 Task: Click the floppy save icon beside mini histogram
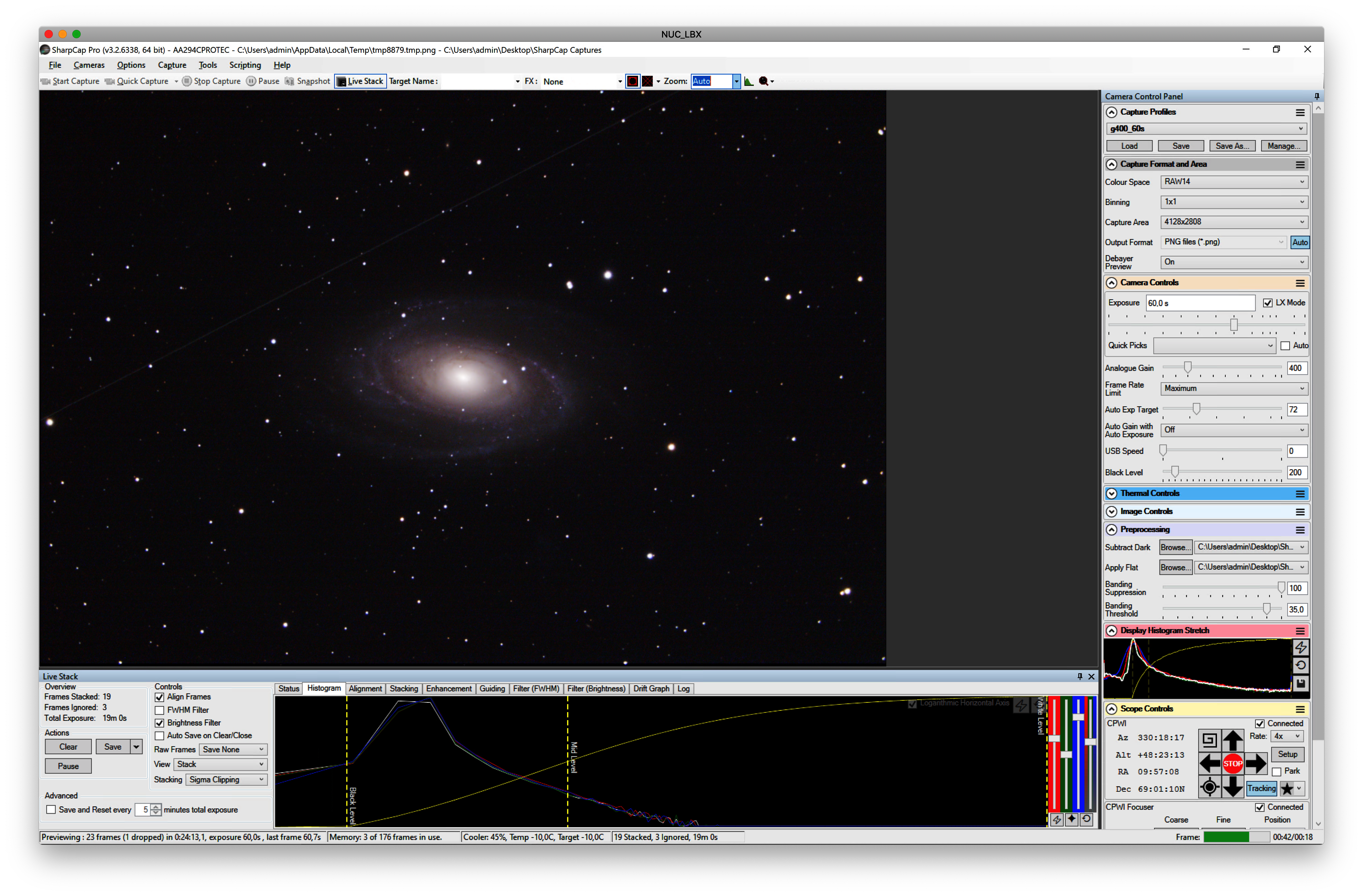pos(1300,684)
